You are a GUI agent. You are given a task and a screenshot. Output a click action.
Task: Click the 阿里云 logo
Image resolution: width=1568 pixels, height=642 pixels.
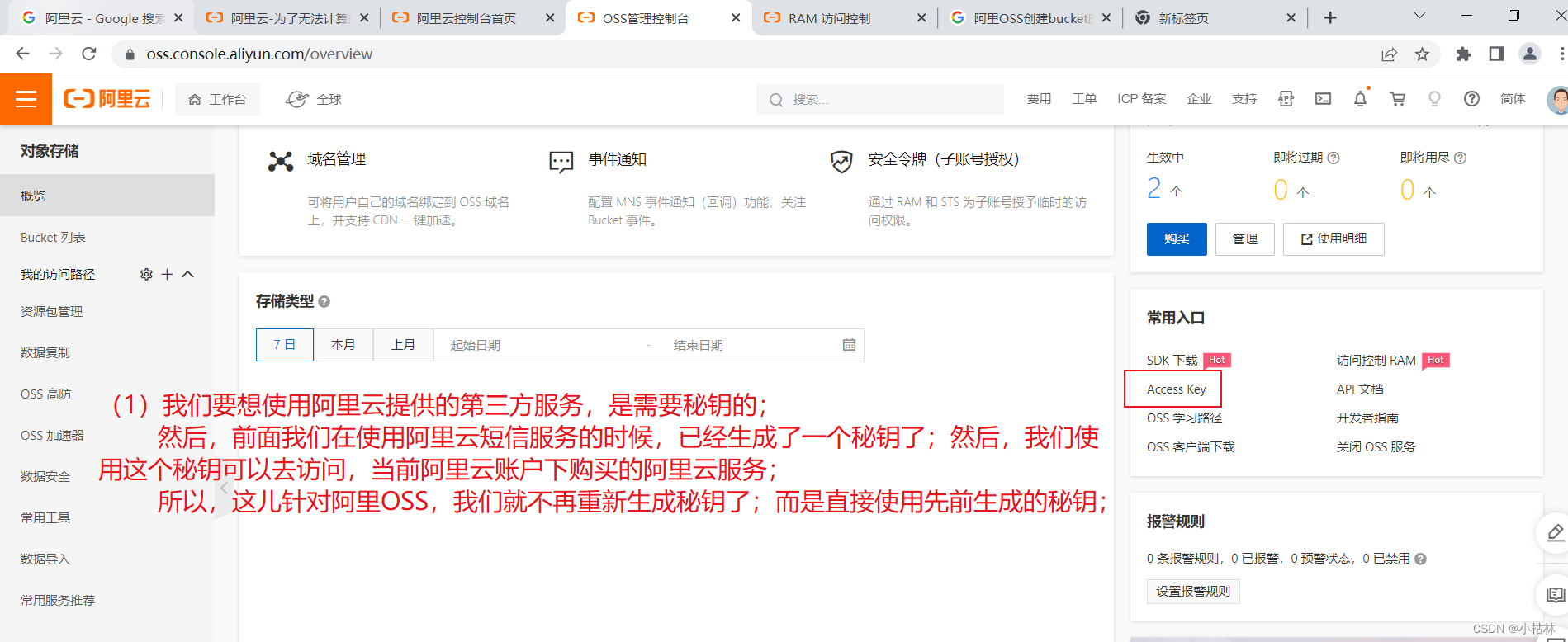tap(107, 99)
